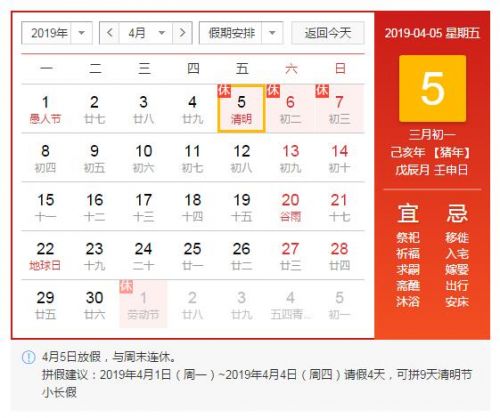The image size is (500, 418).
Task: Click the large yellow 5 date tile
Action: [x=432, y=88]
